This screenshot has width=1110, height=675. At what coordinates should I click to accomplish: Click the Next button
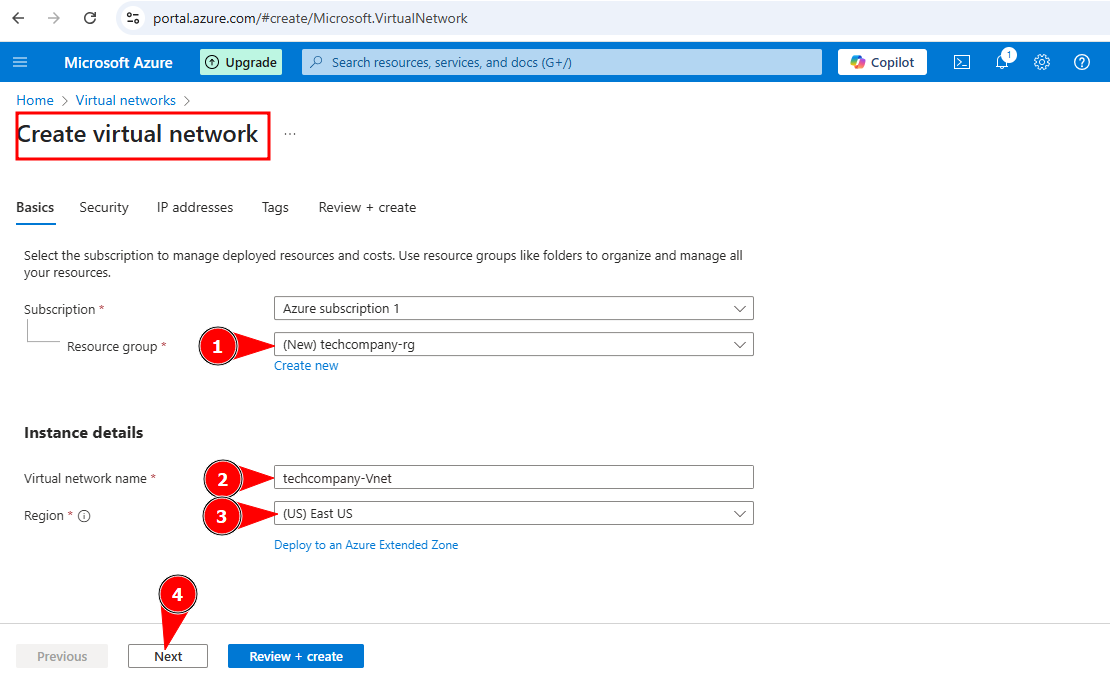168,657
